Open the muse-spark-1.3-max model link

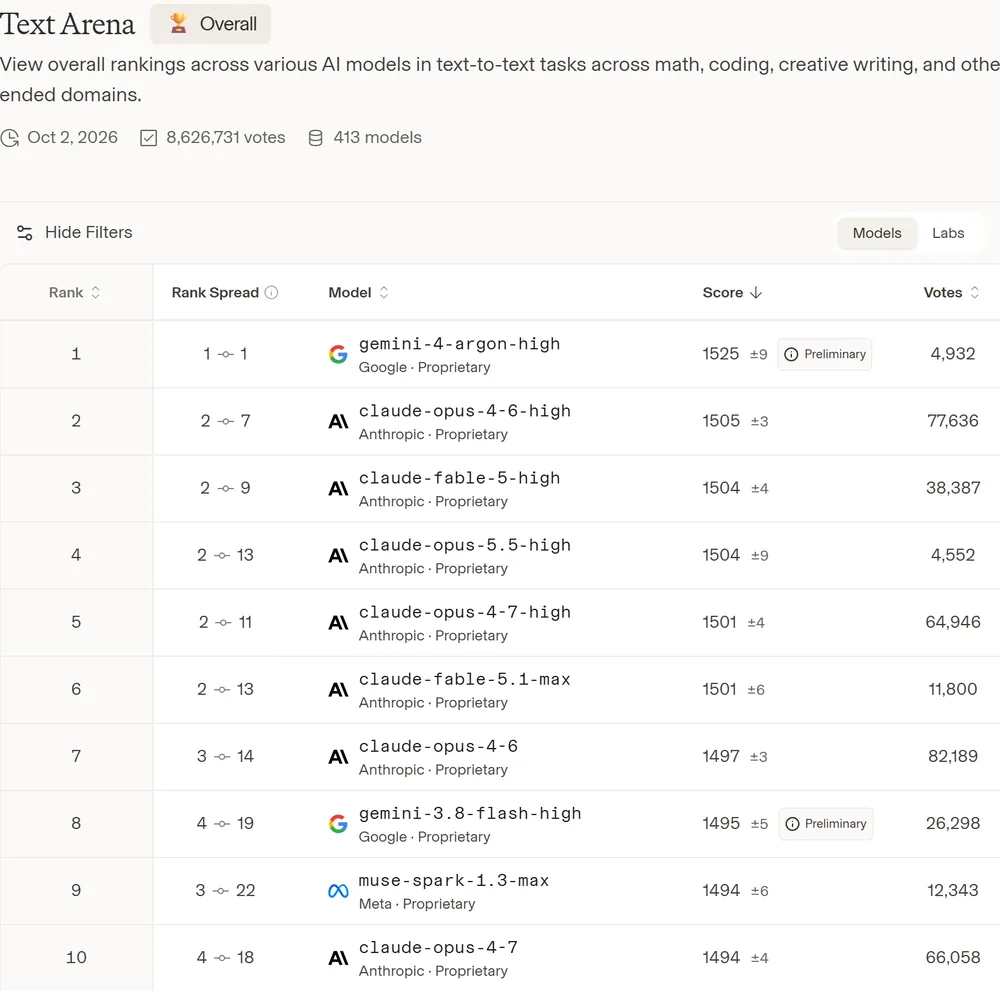pos(453,880)
